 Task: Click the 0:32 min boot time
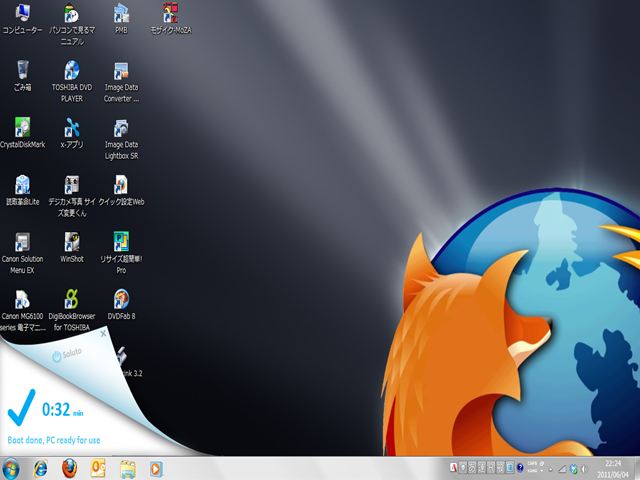coord(62,409)
